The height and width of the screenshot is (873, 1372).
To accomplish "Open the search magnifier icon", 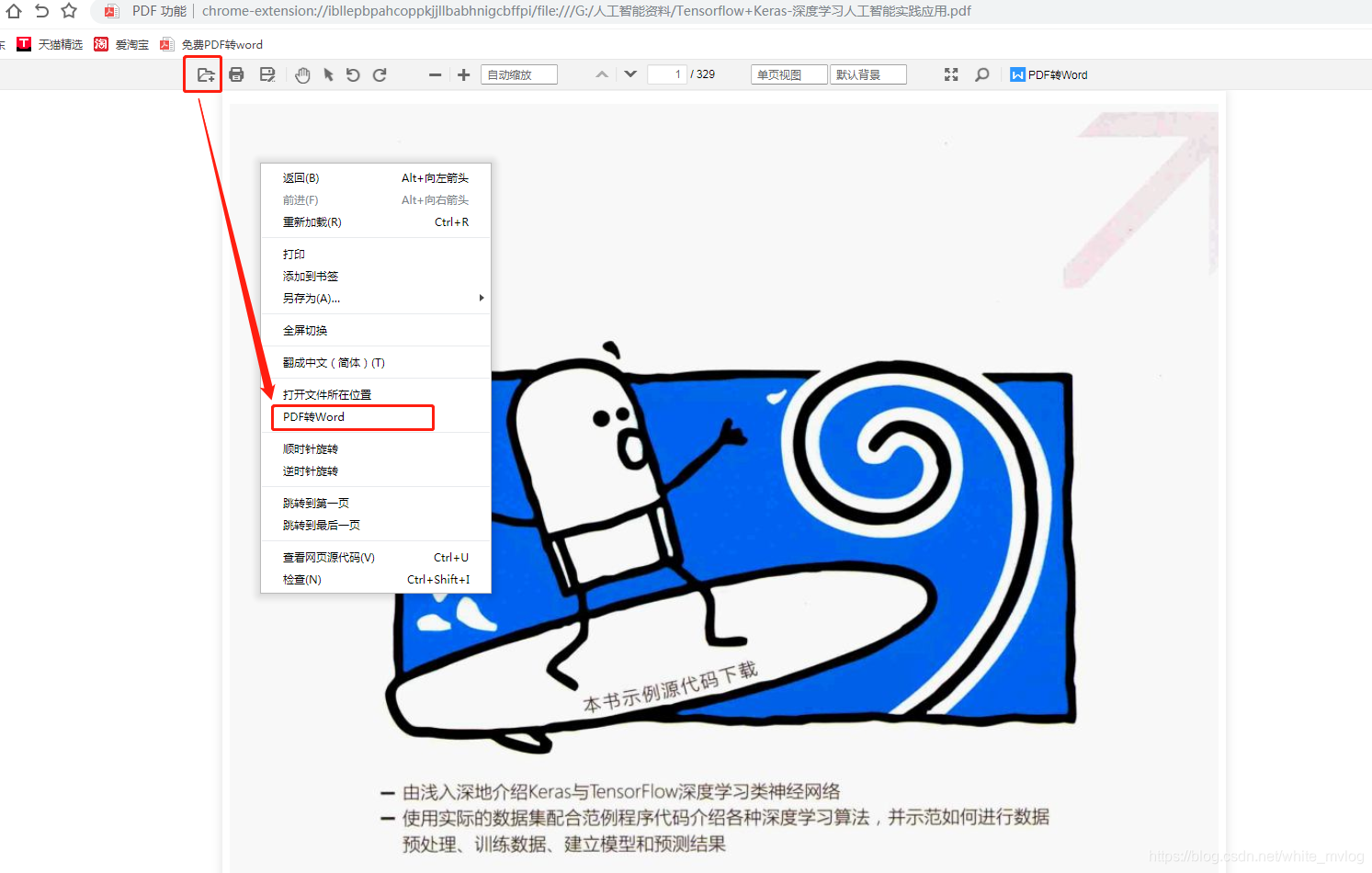I will pos(982,74).
